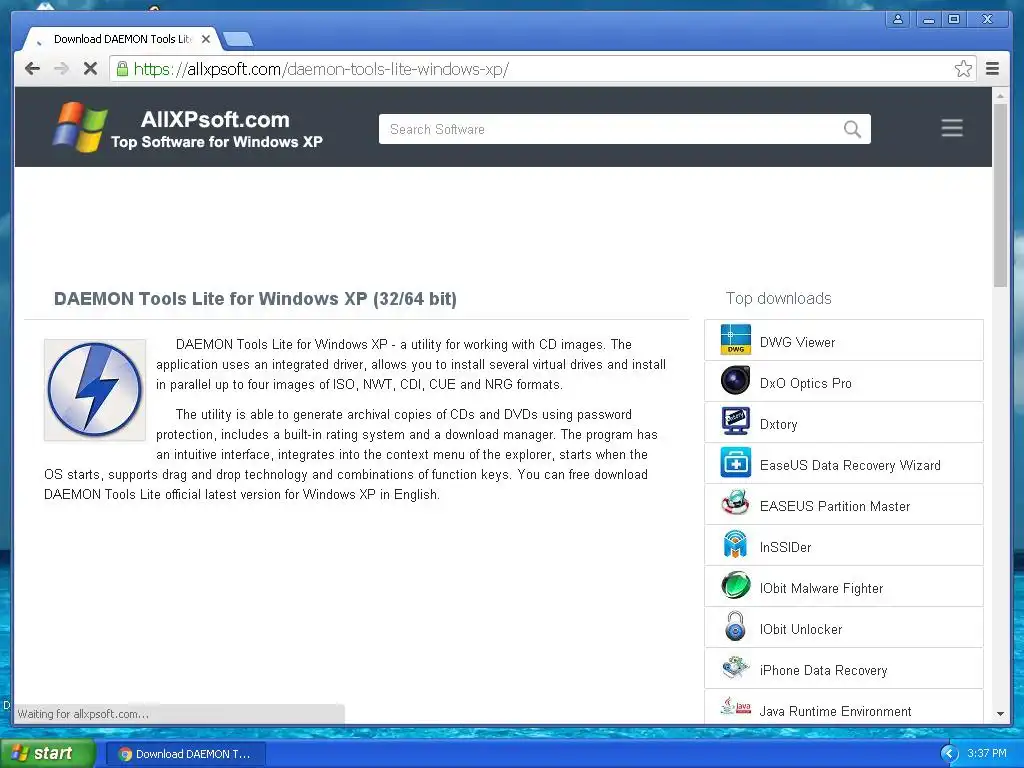
Task: Open the EASEUS Partition Master link
Action: pyautogui.click(x=835, y=506)
